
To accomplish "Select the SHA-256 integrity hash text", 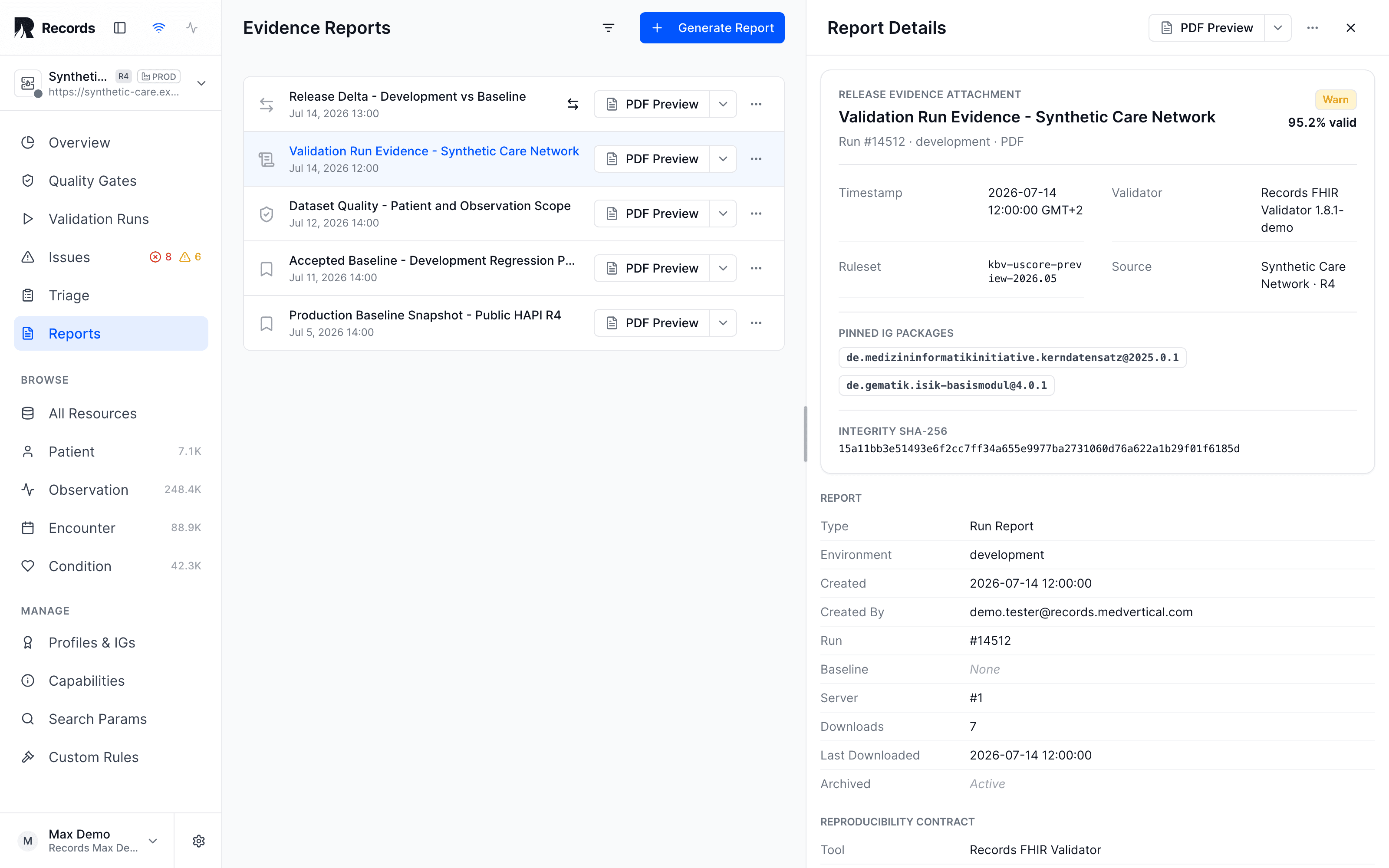I will [x=1039, y=448].
